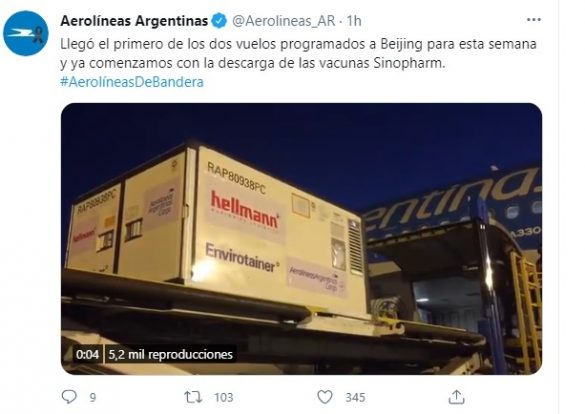Like the tweet with heart icon
585x414 pixels.
coord(325,397)
